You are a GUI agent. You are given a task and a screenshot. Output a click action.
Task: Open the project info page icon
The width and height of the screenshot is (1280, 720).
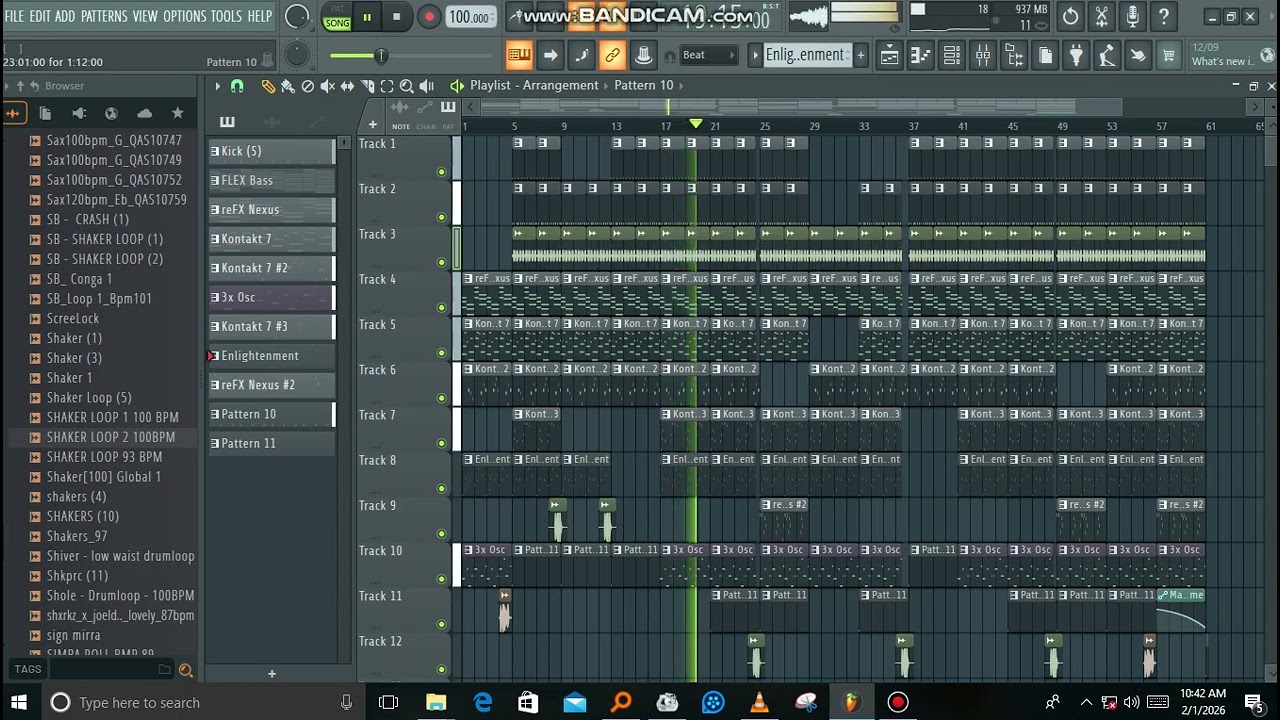click(x=1045, y=55)
